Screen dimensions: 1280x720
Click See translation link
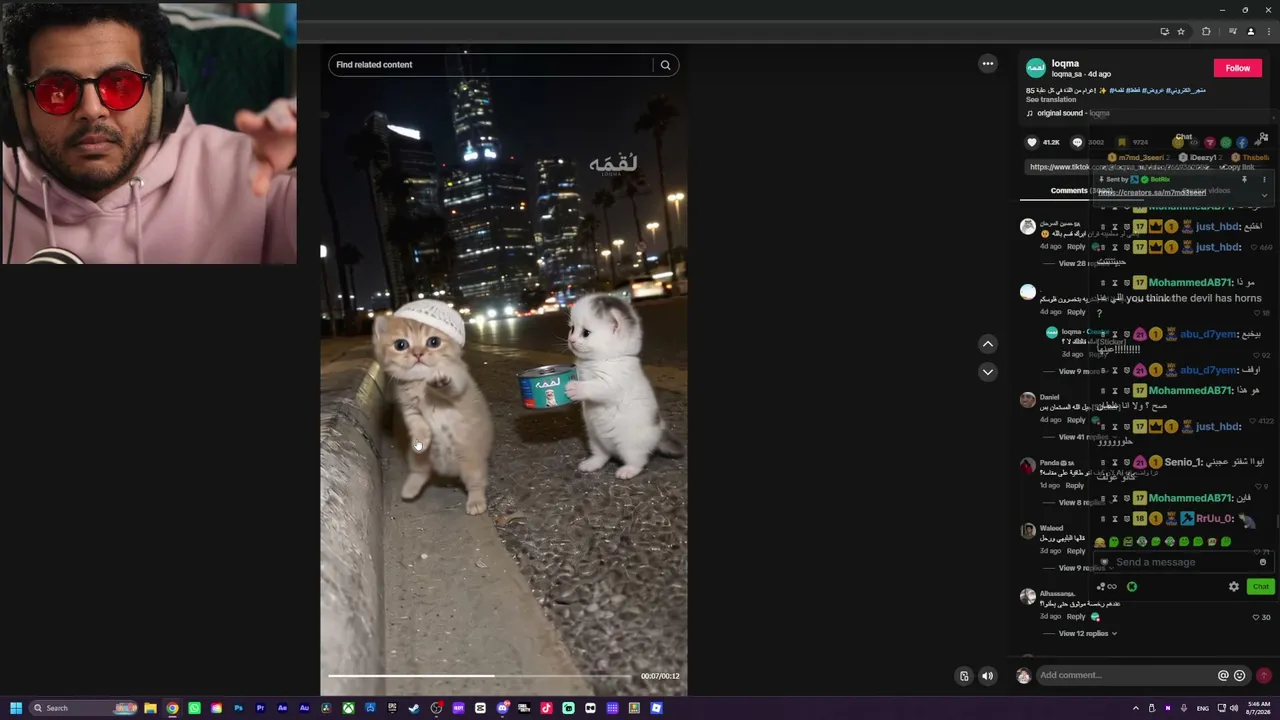click(x=1051, y=100)
